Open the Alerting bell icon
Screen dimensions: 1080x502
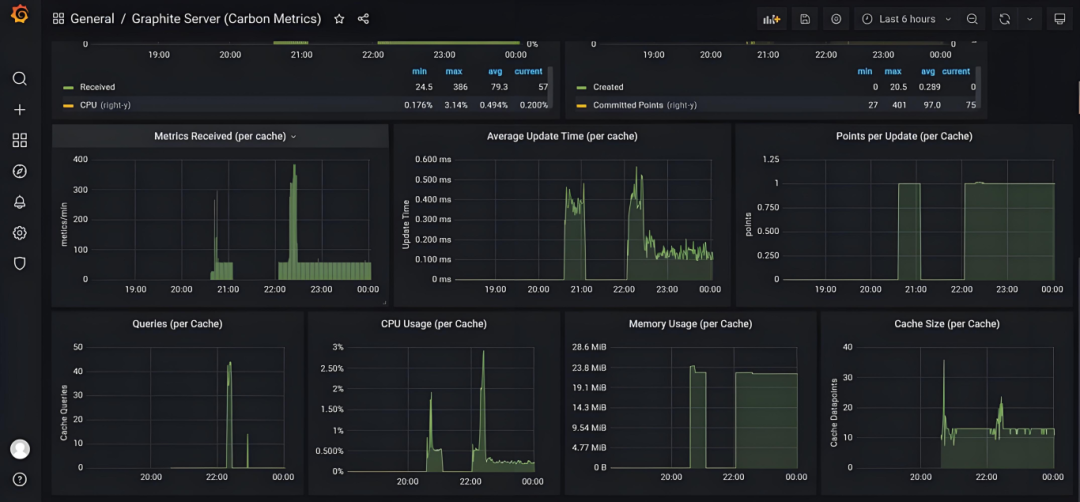(x=20, y=202)
